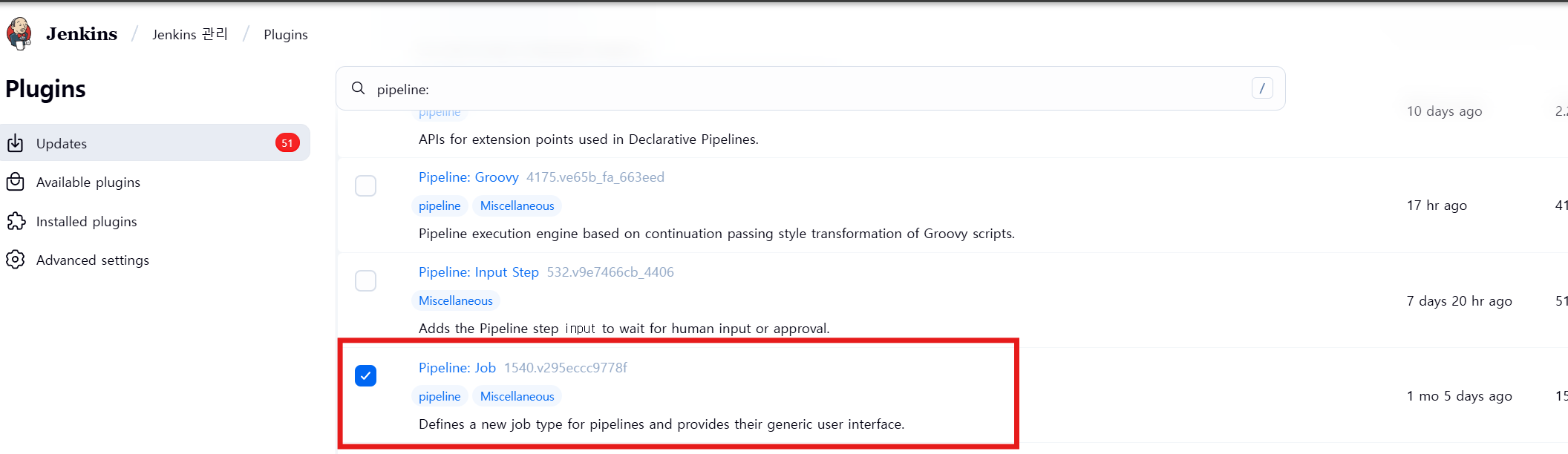
Task: Go to Jenkins home via title link
Action: click(82, 34)
